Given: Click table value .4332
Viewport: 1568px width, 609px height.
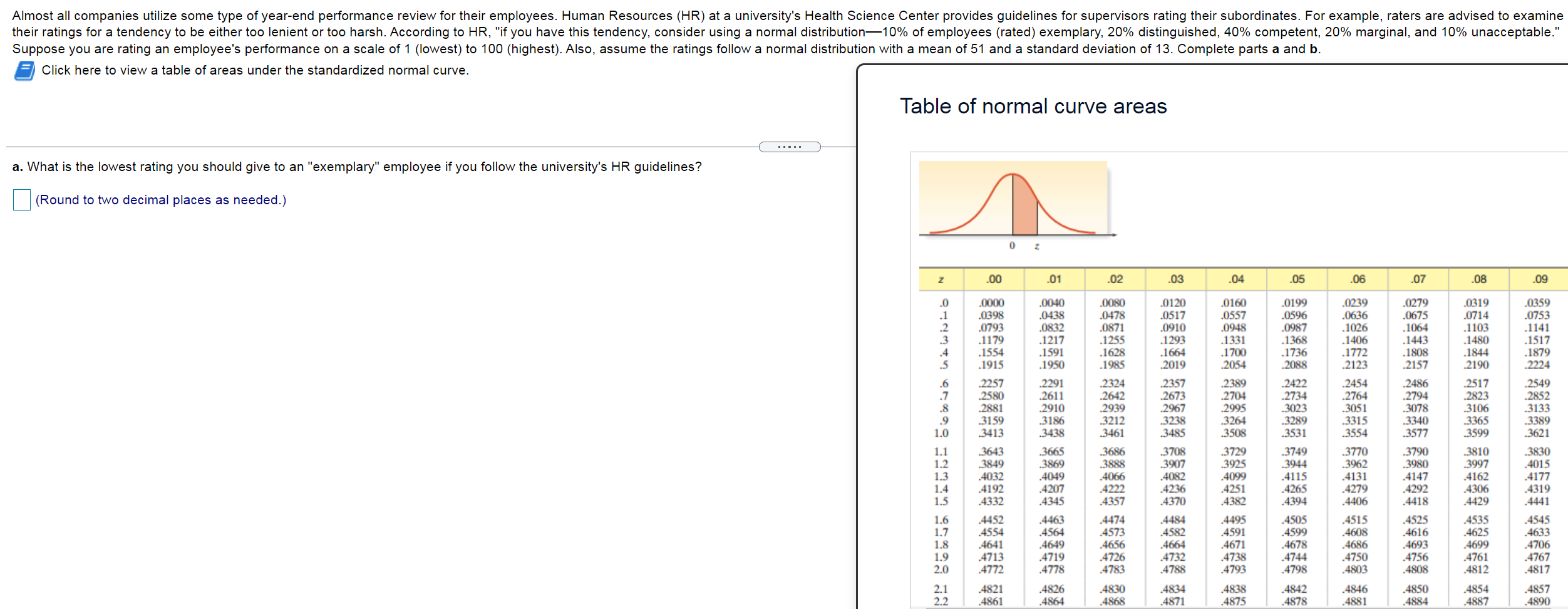Looking at the screenshot, I should (992, 502).
